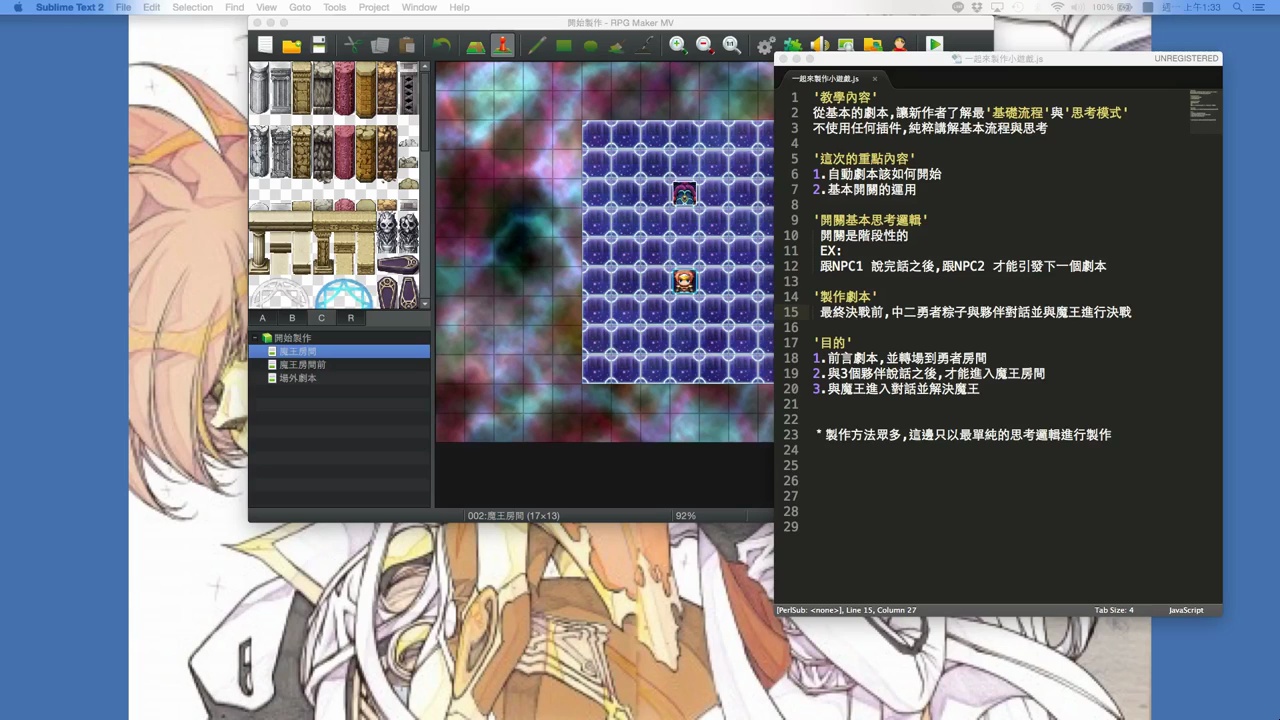Select tileset tab C
The width and height of the screenshot is (1280, 720).
(321, 318)
